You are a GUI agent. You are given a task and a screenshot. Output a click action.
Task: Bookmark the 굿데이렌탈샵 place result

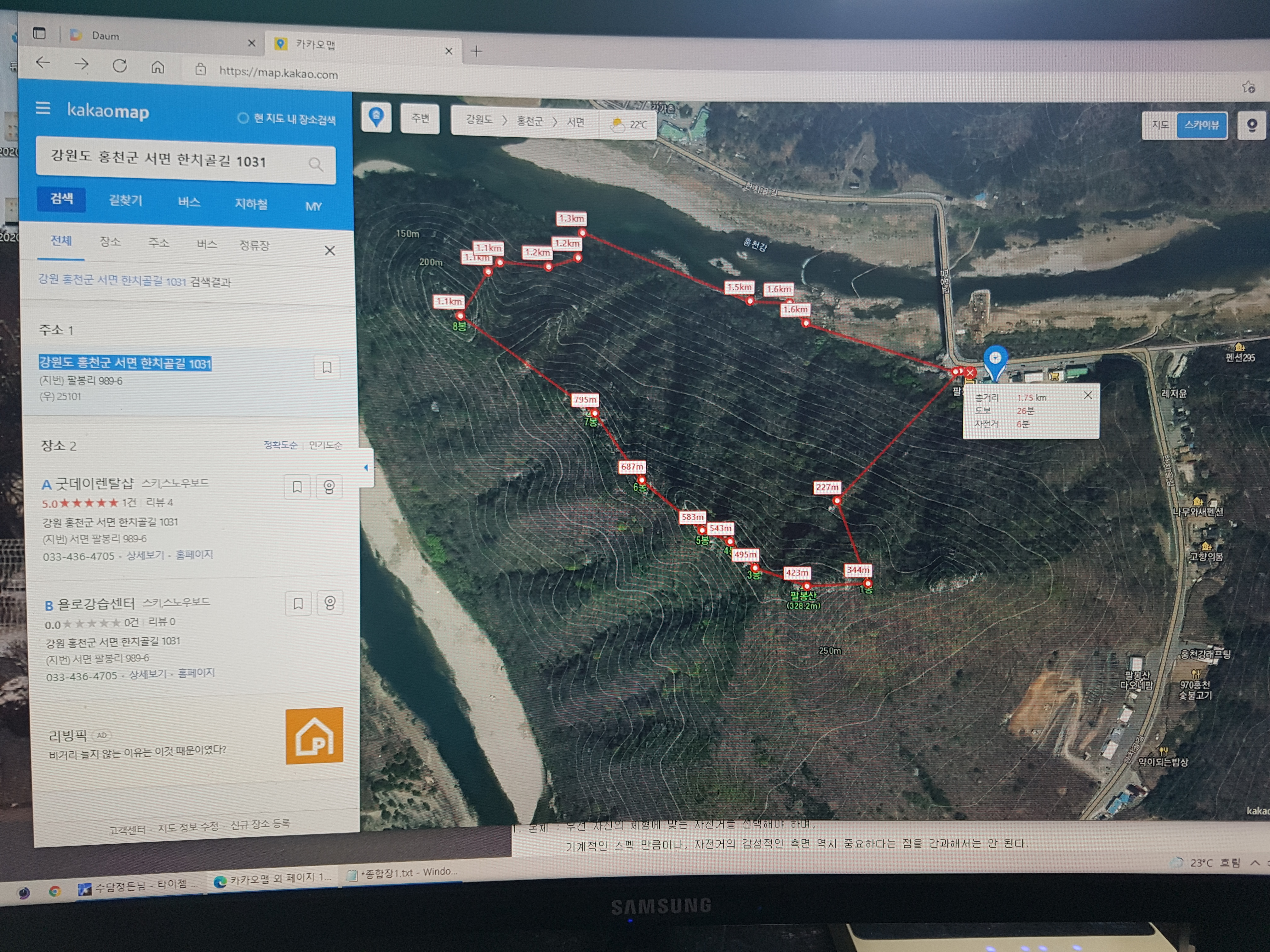[x=297, y=487]
